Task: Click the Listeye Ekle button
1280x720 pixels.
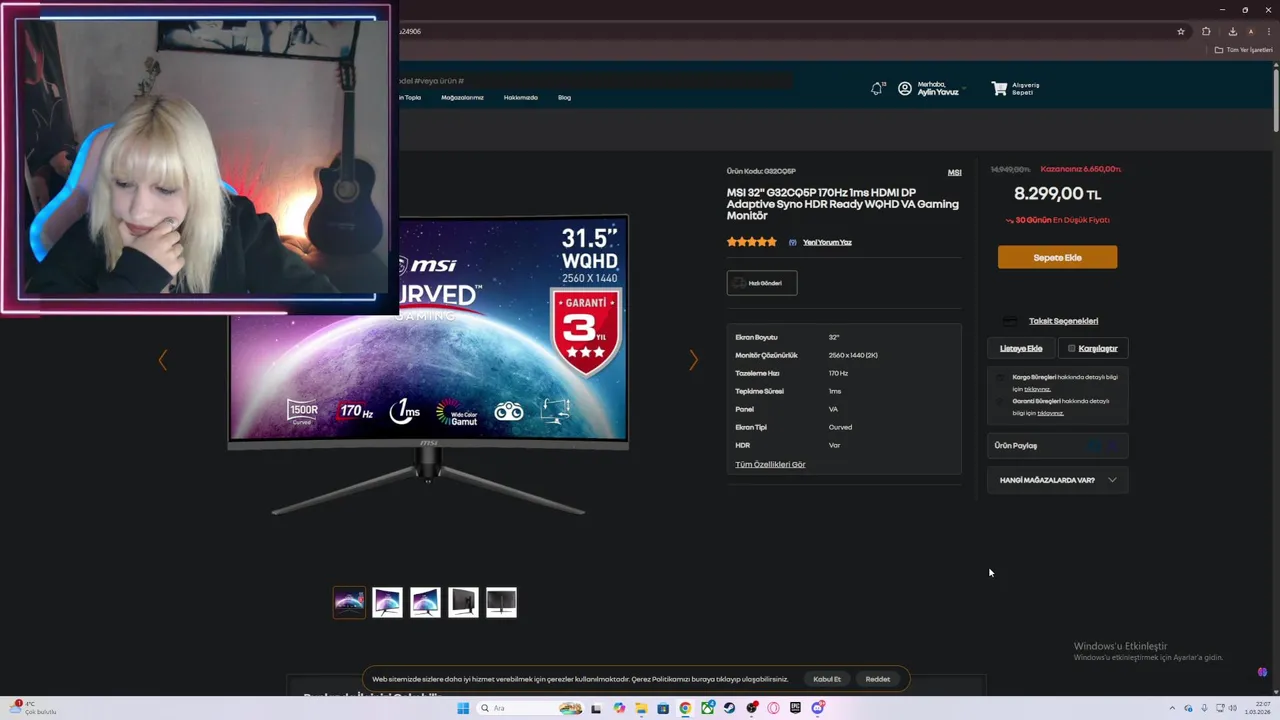Action: (1021, 348)
